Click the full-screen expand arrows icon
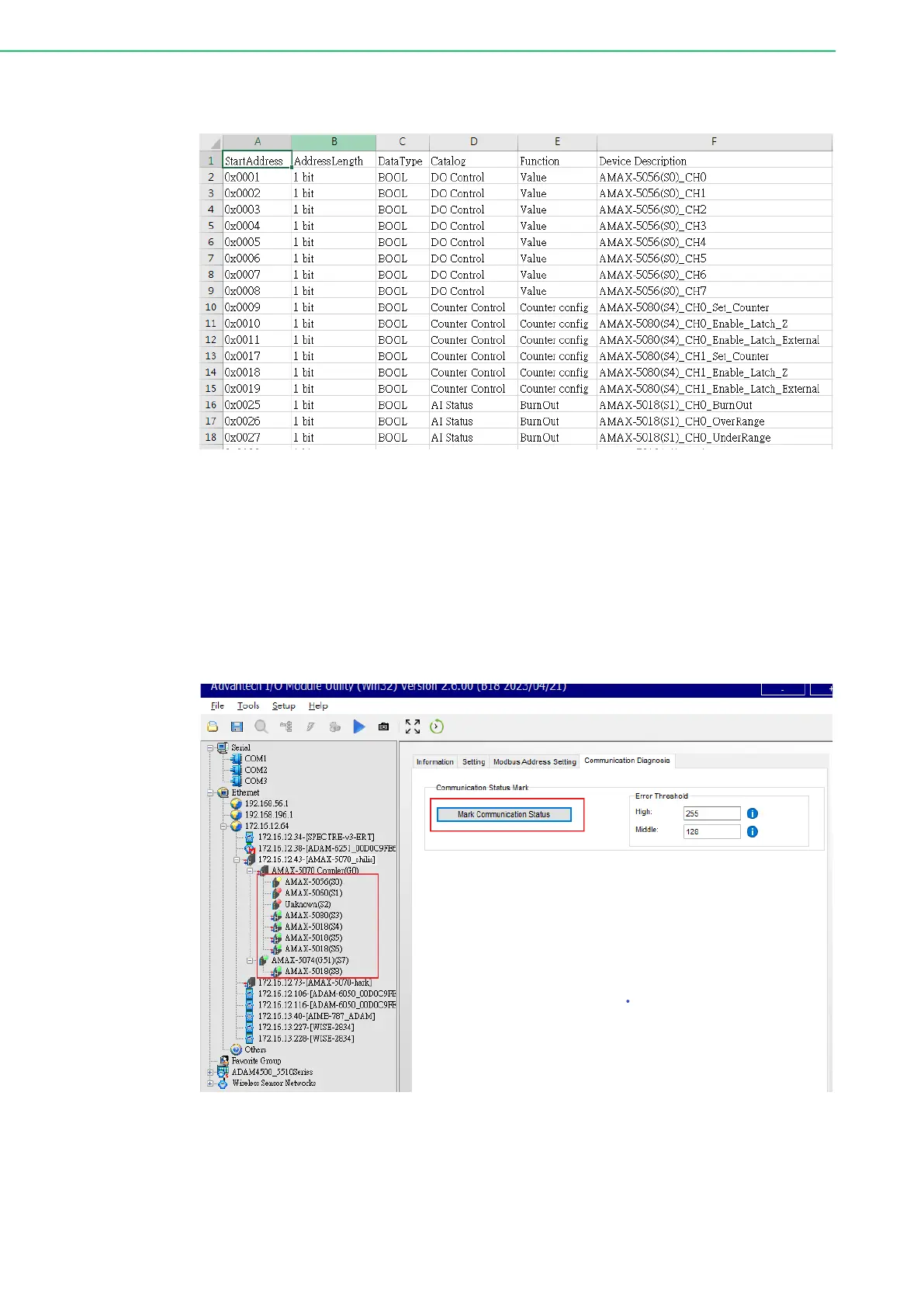Image resolution: width=924 pixels, height=1307 pixels. click(413, 726)
